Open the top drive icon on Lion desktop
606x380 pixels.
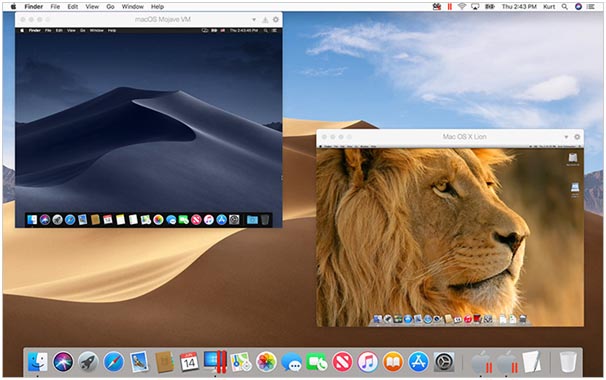573,159
